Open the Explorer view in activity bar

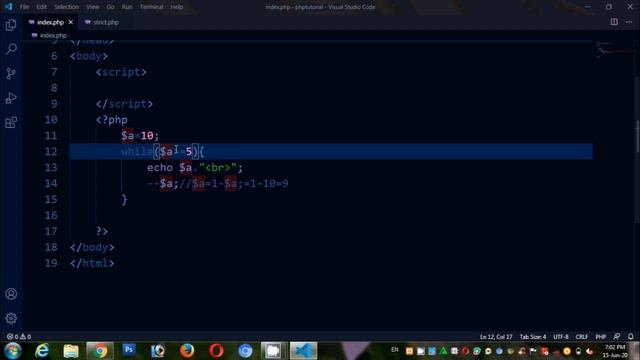coord(11,25)
